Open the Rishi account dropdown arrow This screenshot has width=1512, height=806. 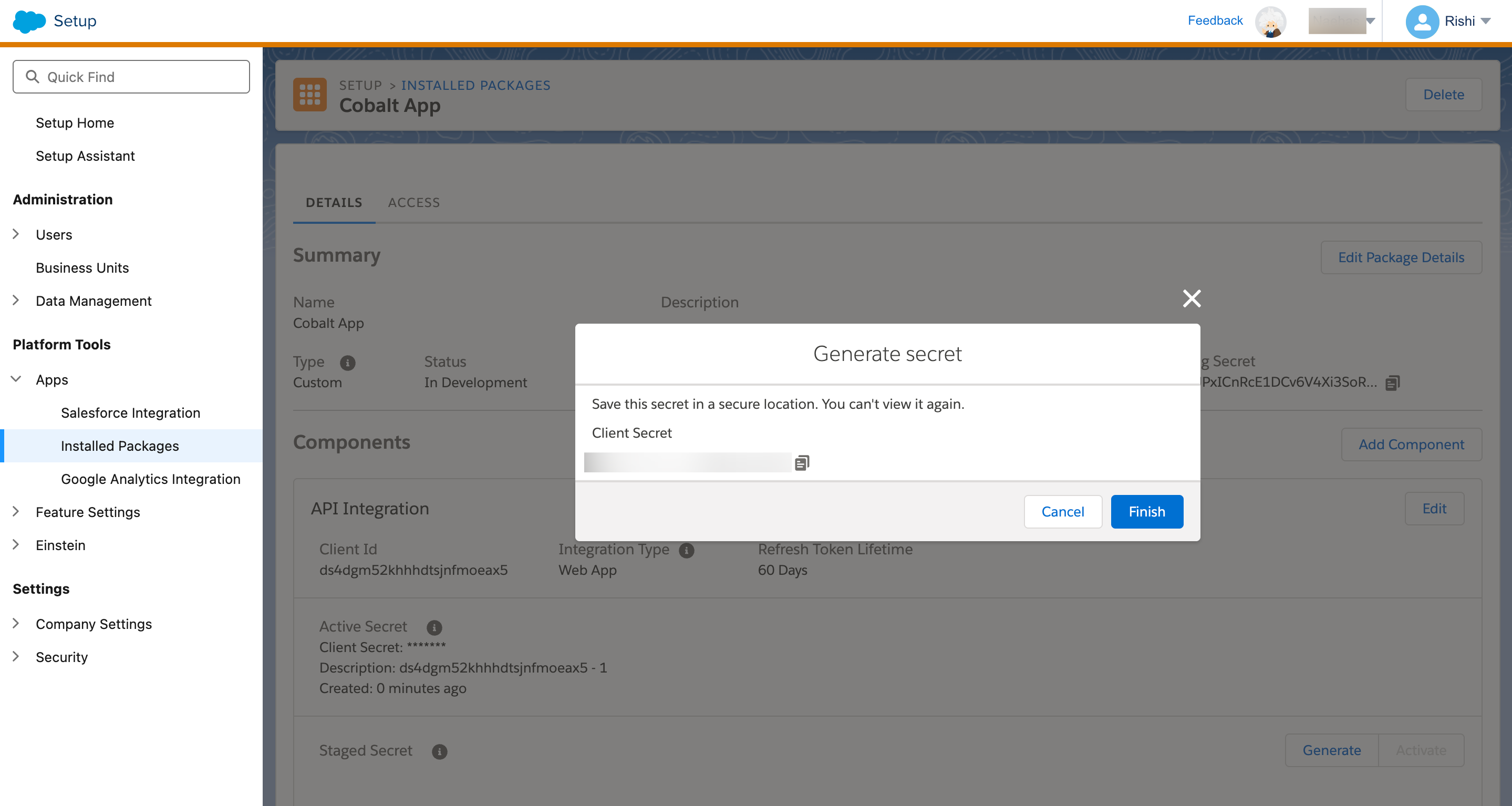(x=1486, y=22)
